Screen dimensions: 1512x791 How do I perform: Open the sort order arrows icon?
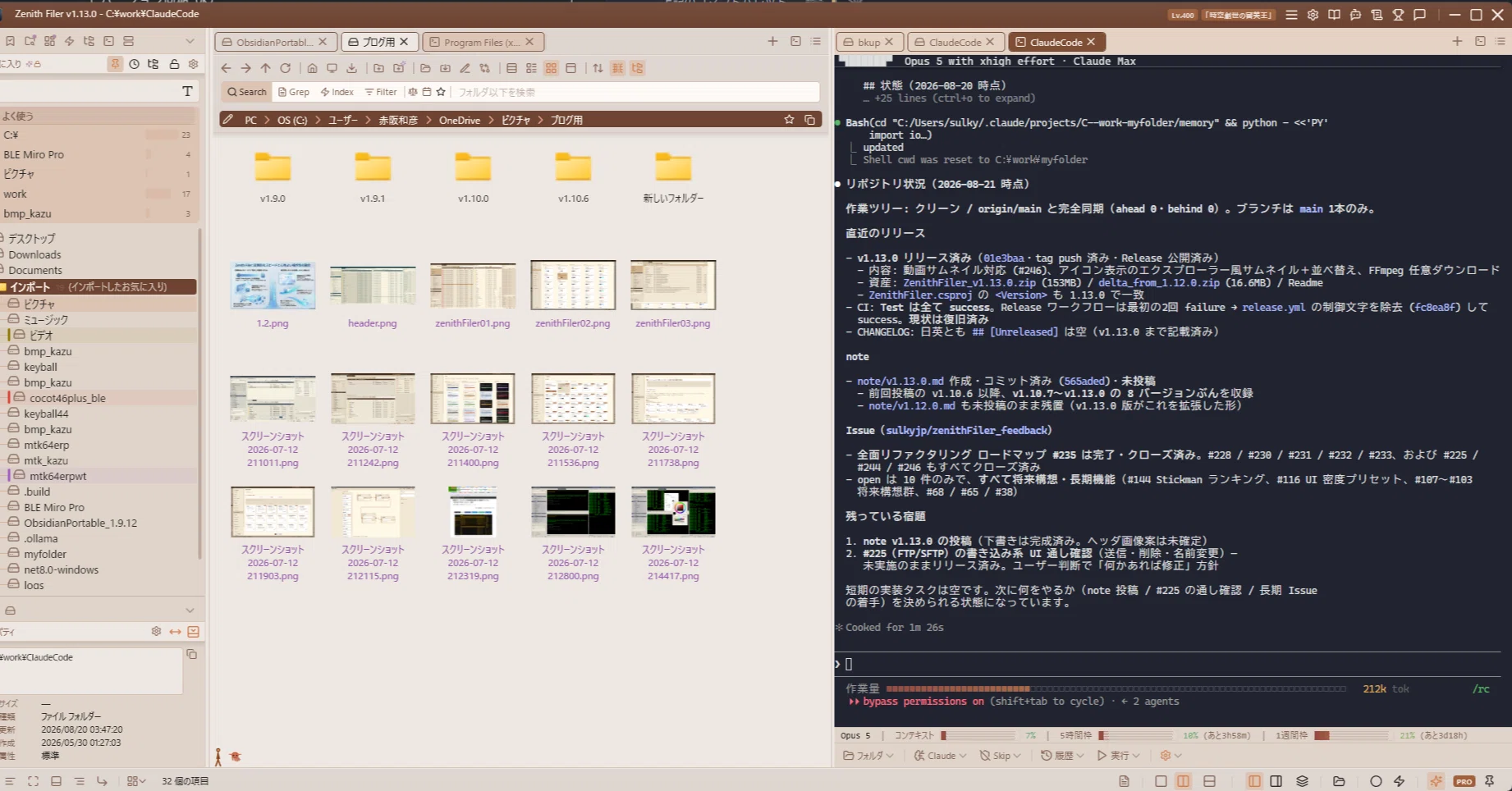(x=598, y=68)
